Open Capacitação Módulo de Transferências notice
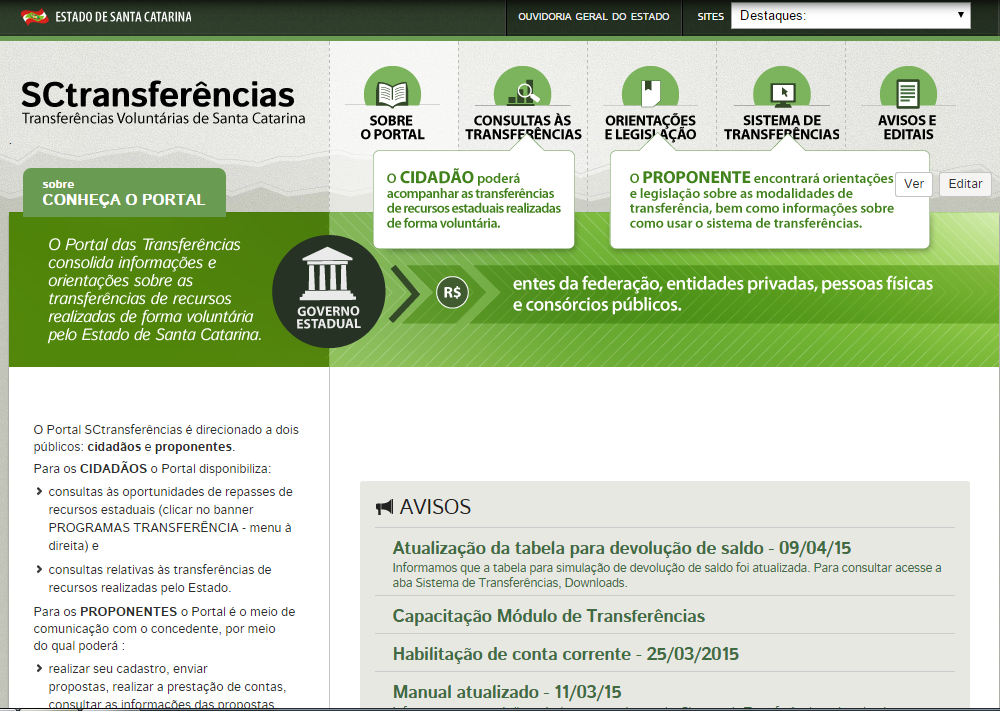The height and width of the screenshot is (718, 1000). [548, 616]
